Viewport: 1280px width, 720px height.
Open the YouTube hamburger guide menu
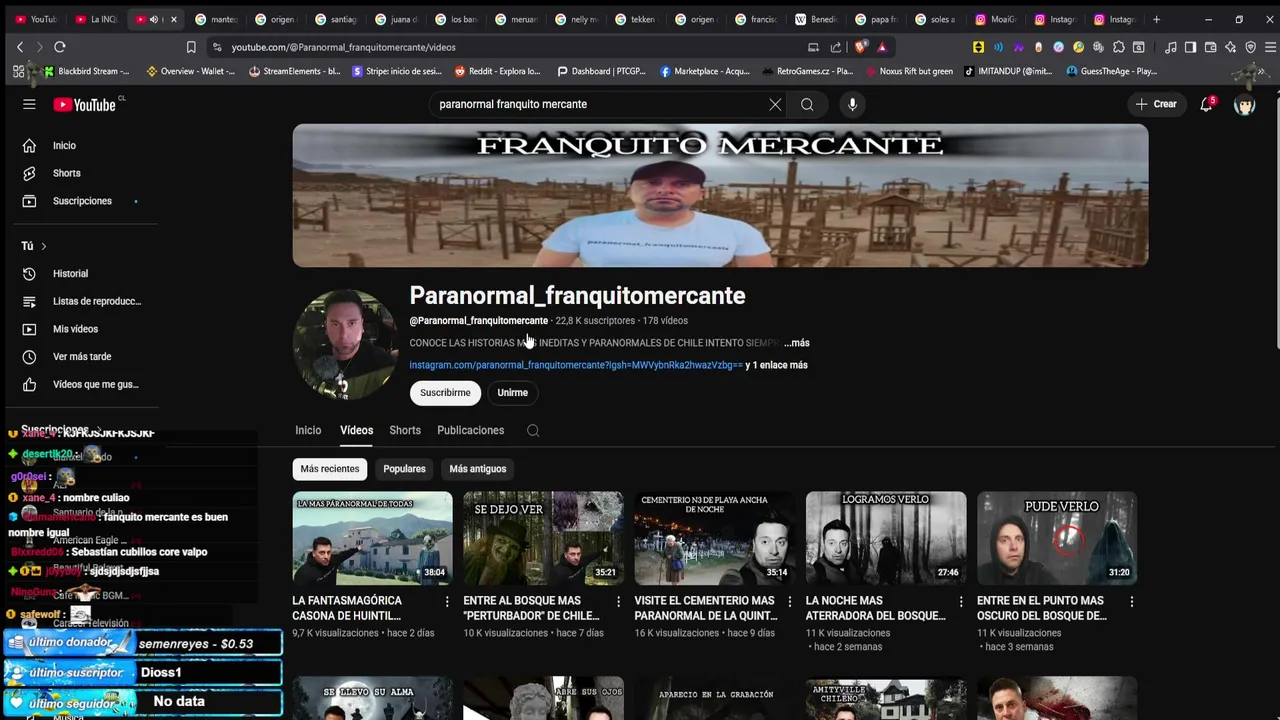(x=29, y=104)
